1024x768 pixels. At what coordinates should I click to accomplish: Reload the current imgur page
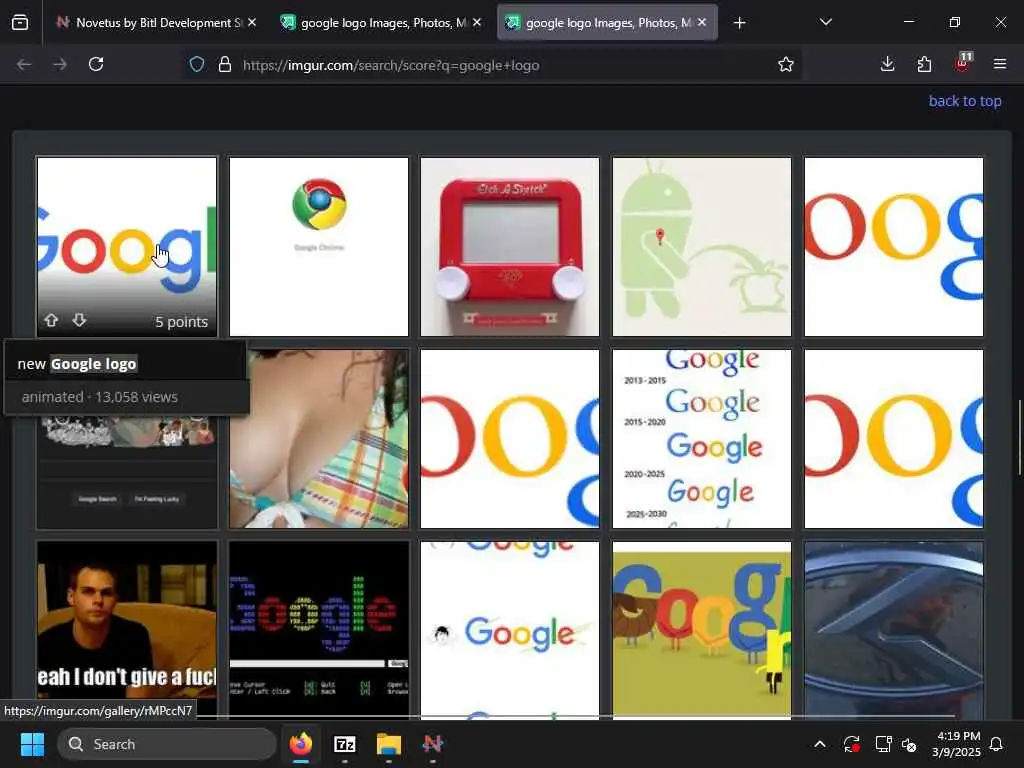96,64
